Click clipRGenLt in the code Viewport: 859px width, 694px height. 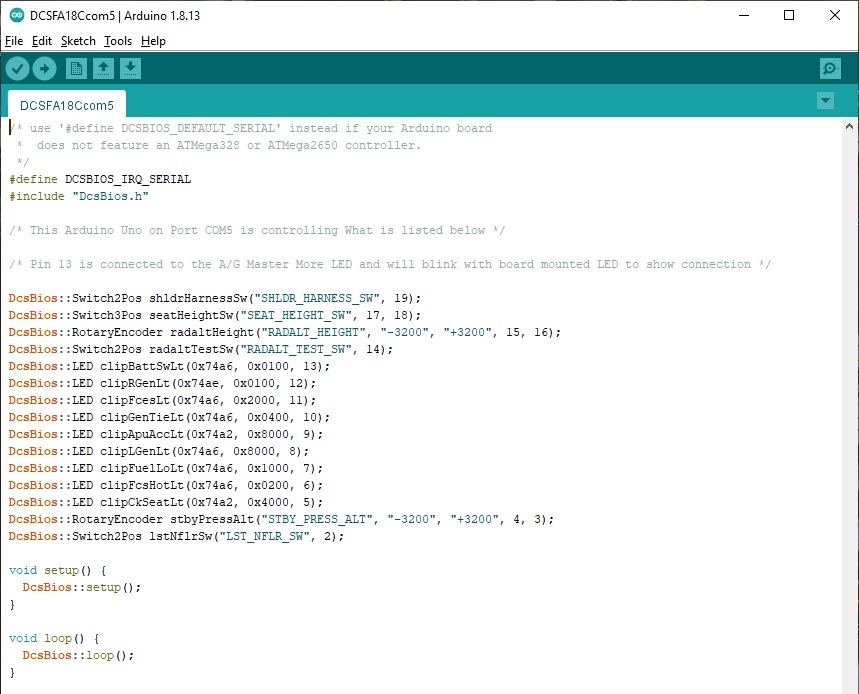click(x=135, y=383)
